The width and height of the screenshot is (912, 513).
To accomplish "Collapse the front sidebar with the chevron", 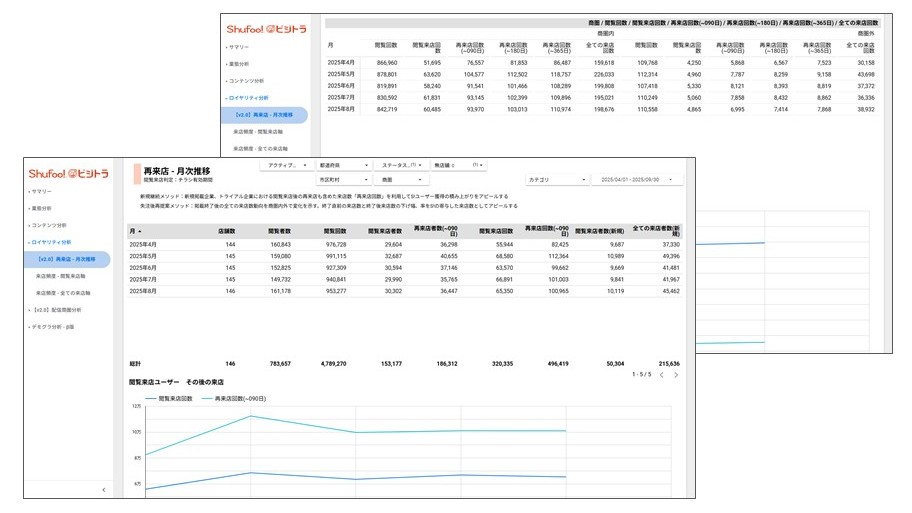I will click(x=103, y=489).
